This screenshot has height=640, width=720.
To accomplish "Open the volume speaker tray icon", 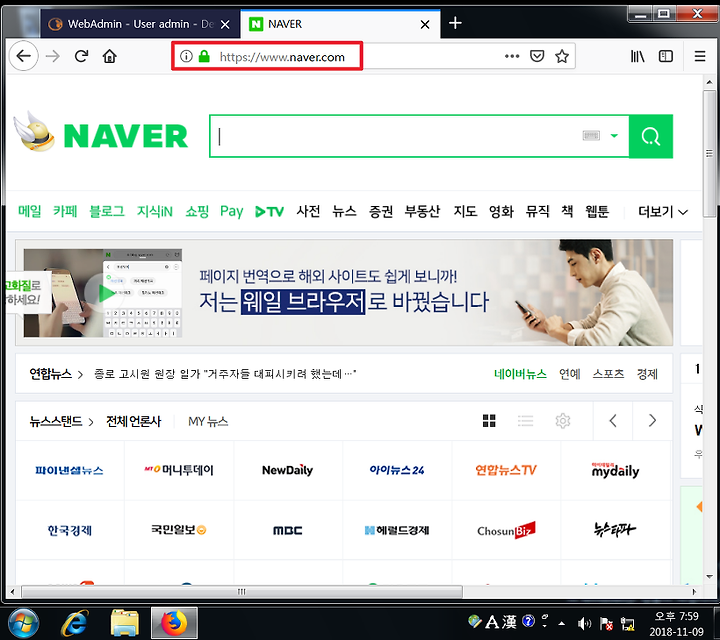I will (584, 623).
